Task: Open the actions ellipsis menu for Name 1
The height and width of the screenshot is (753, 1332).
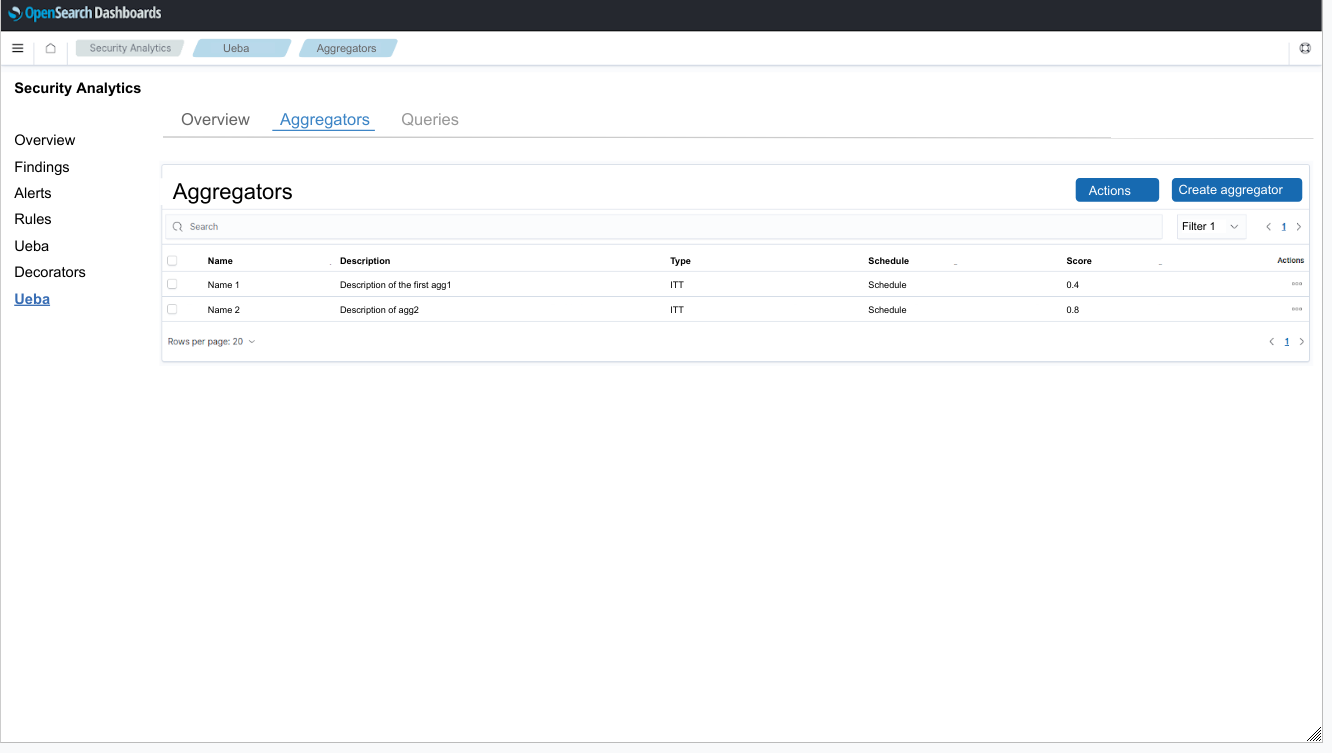Action: click(x=1296, y=284)
